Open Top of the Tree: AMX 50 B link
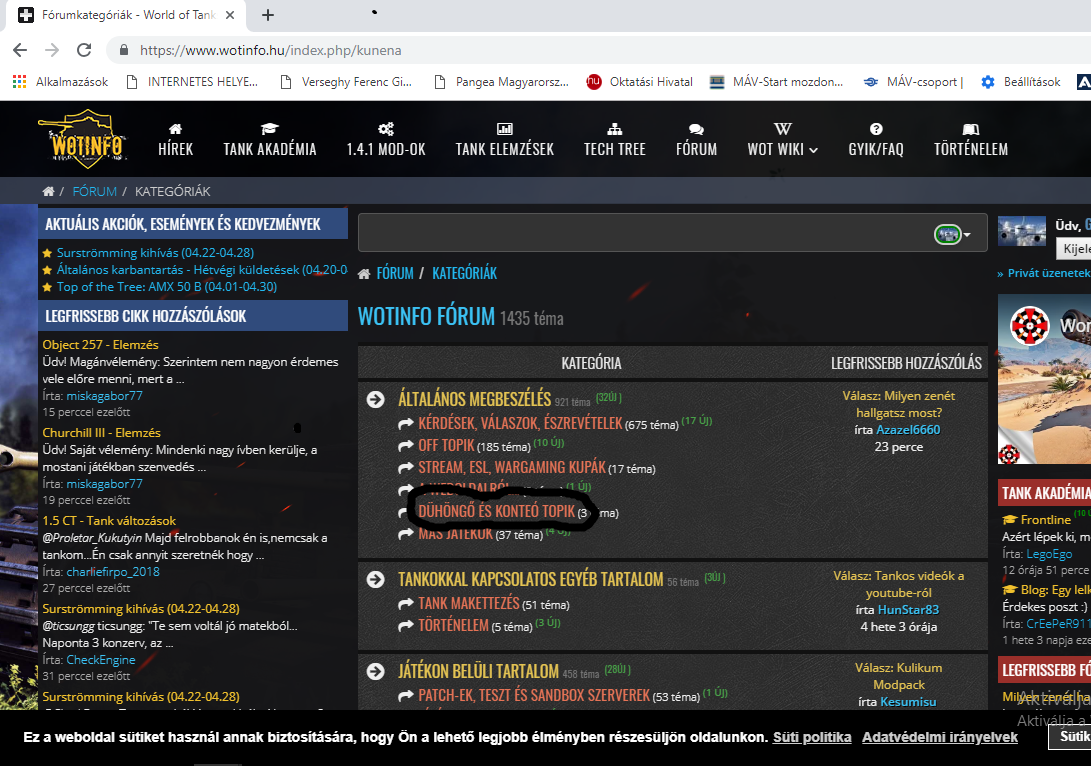 pyautogui.click(x=166, y=287)
